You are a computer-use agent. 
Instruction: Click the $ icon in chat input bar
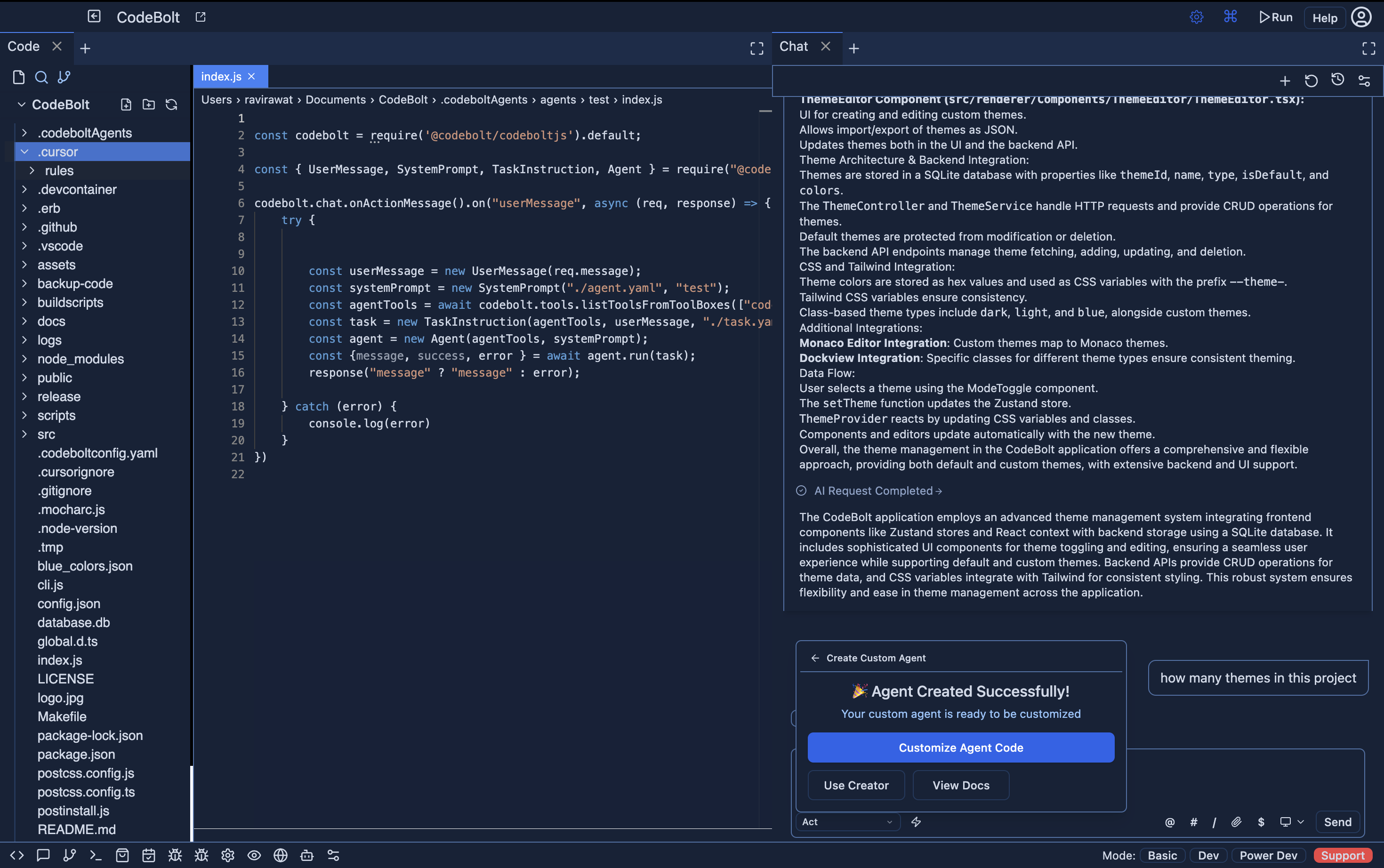coord(1261,822)
